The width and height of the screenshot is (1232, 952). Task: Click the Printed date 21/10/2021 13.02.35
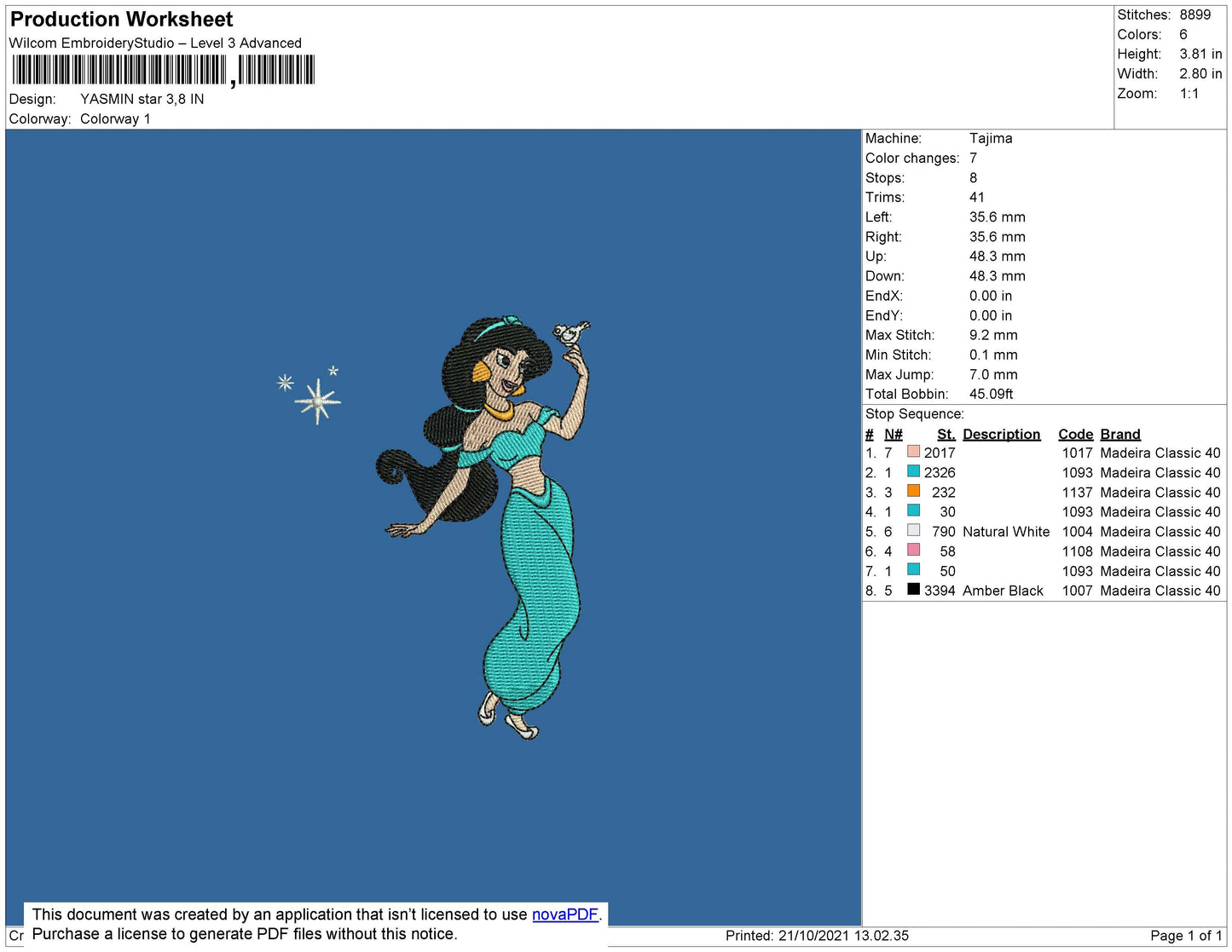click(817, 935)
